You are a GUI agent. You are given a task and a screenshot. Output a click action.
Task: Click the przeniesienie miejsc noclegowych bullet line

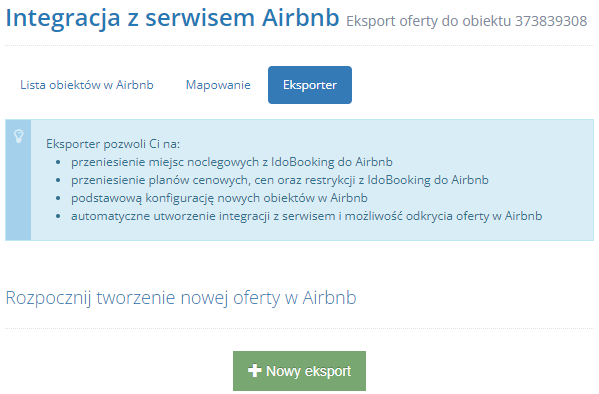(232, 162)
